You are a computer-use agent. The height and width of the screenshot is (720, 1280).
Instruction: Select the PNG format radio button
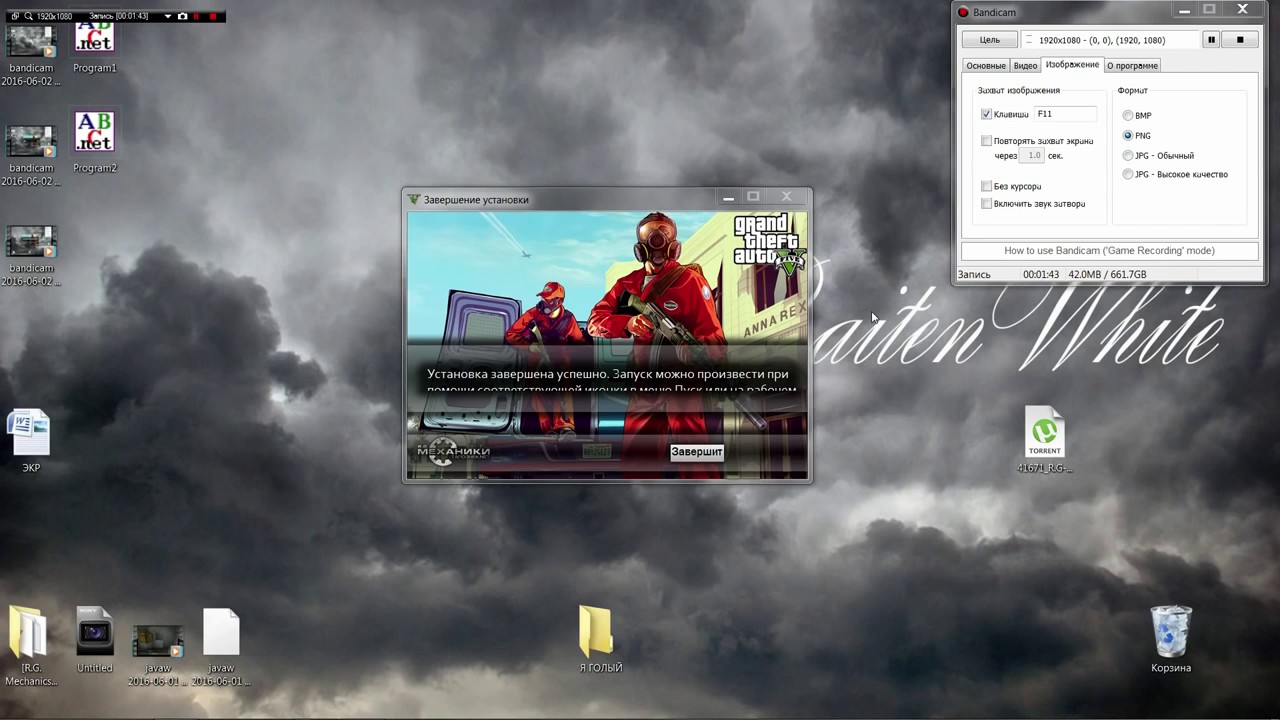pos(1128,135)
